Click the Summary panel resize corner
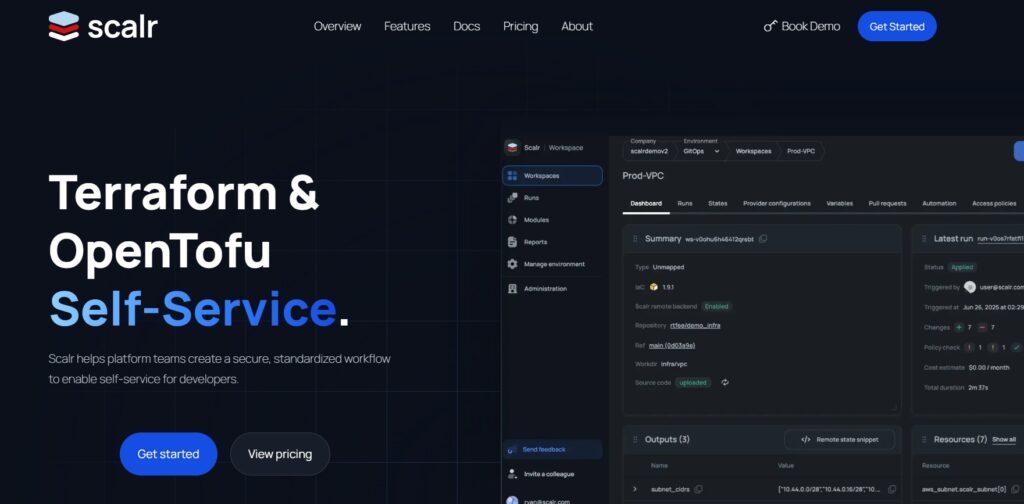1024x504 pixels. tap(895, 407)
